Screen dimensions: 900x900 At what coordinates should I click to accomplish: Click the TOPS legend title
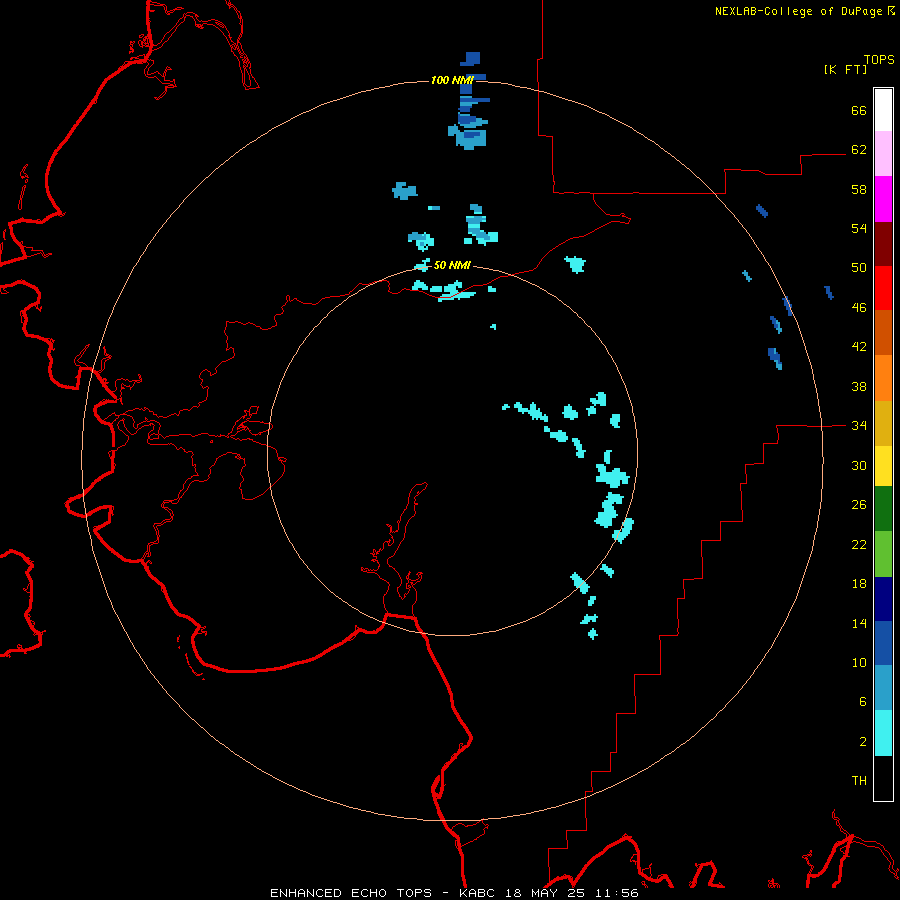[879, 60]
